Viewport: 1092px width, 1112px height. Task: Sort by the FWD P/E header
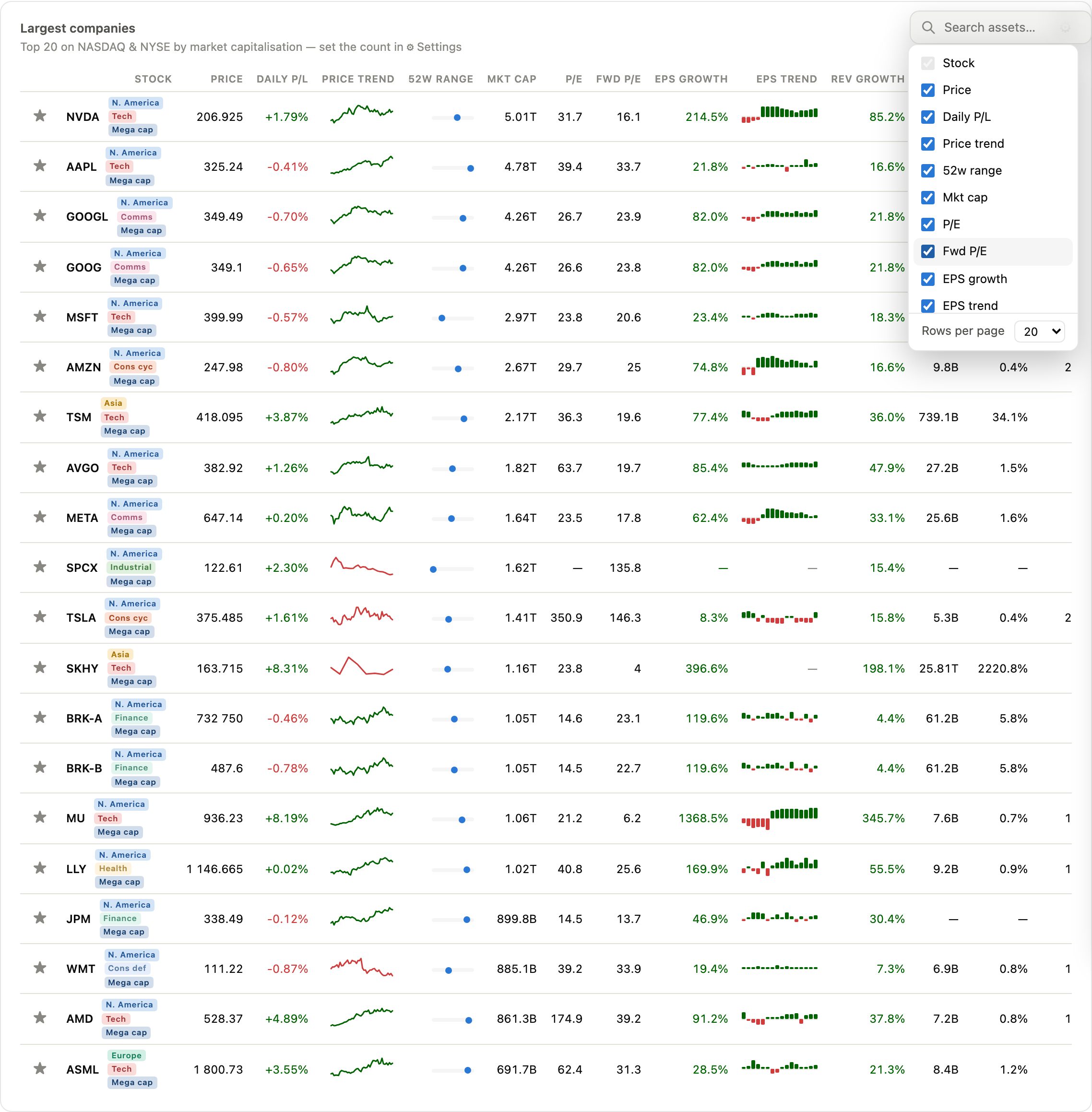618,79
